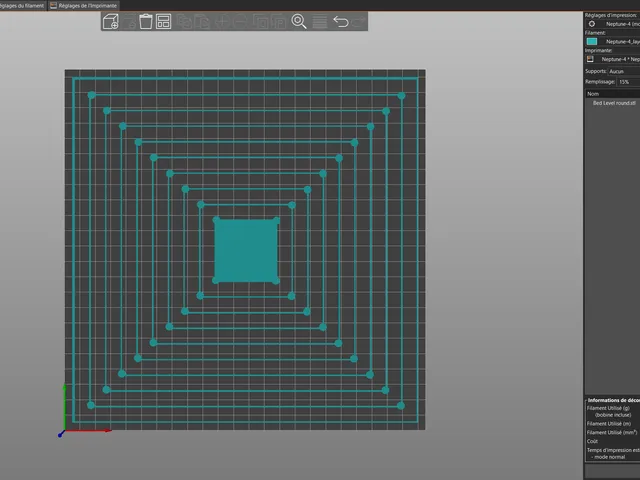This screenshot has height=480, width=640.
Task: Open the Imprimante preset dropdown
Action: (612, 59)
